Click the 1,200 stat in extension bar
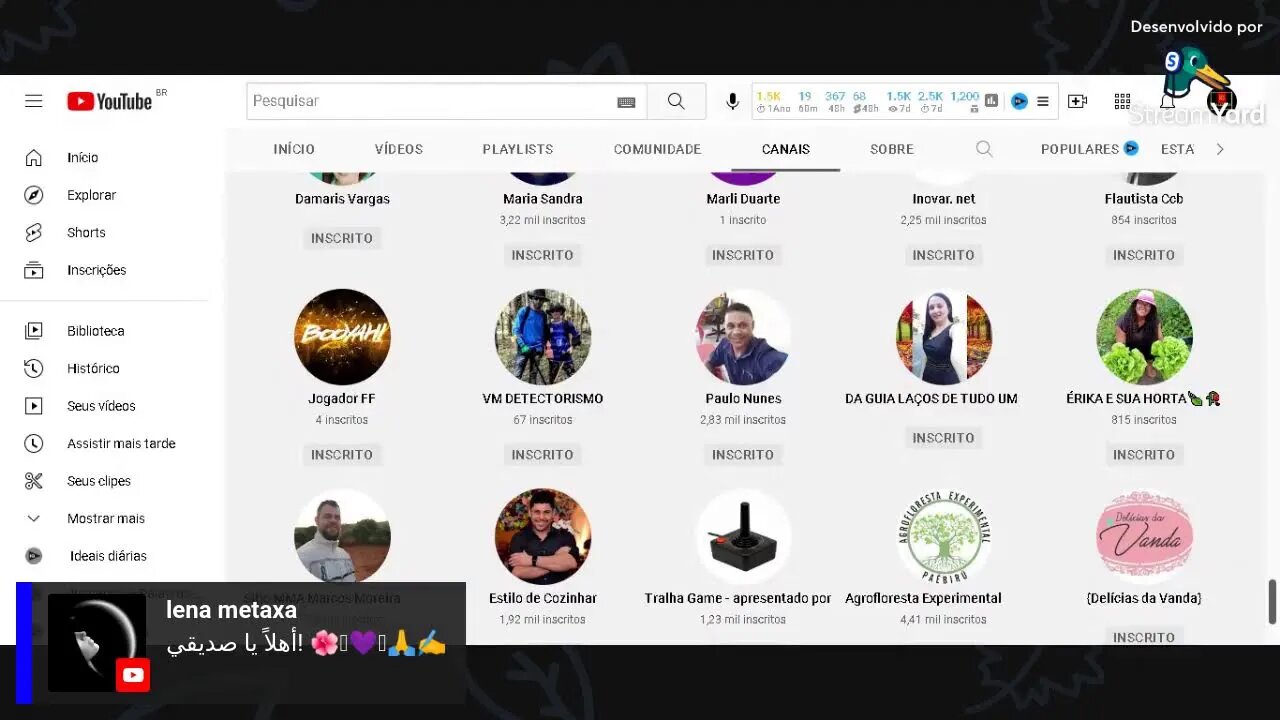 [x=965, y=101]
